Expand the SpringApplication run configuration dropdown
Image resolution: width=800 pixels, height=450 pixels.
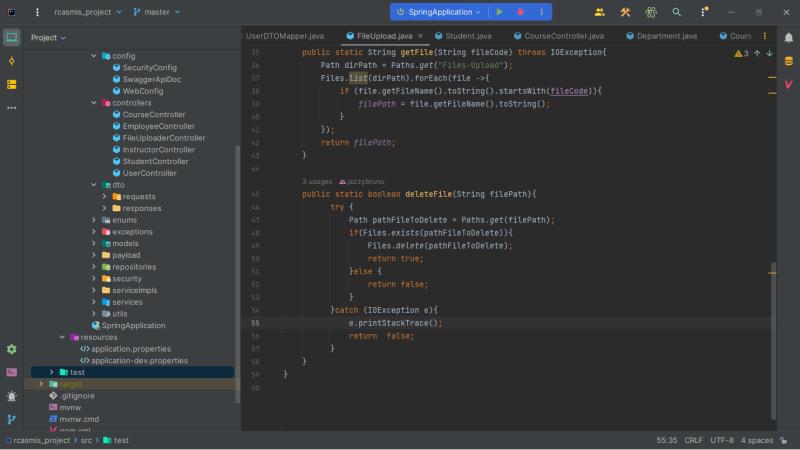(x=444, y=12)
